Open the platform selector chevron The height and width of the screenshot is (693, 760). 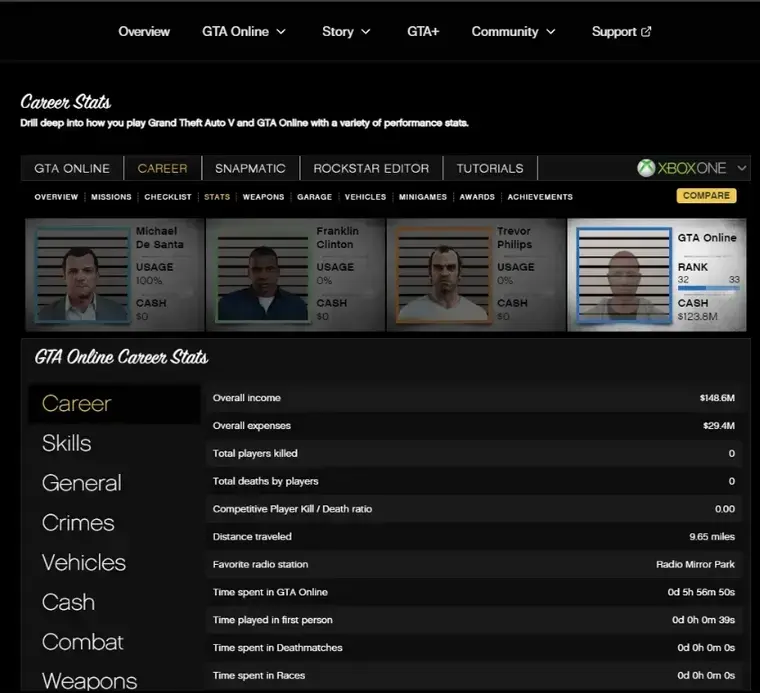[742, 168]
